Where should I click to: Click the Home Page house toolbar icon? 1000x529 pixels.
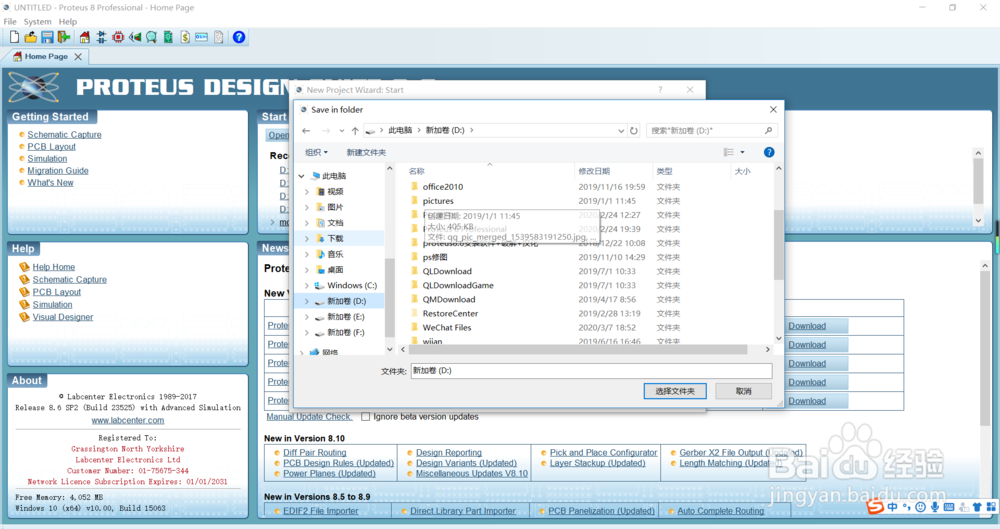tap(85, 37)
